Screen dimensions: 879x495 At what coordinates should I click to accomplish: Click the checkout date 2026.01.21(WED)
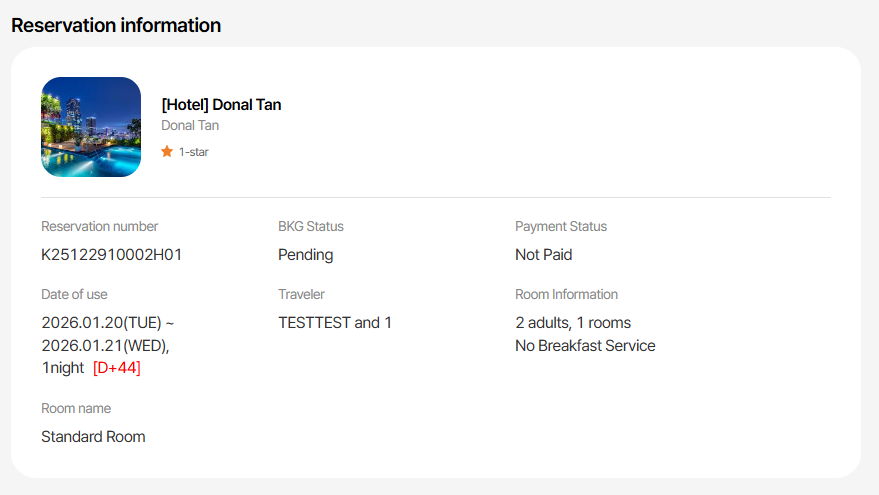tap(105, 346)
